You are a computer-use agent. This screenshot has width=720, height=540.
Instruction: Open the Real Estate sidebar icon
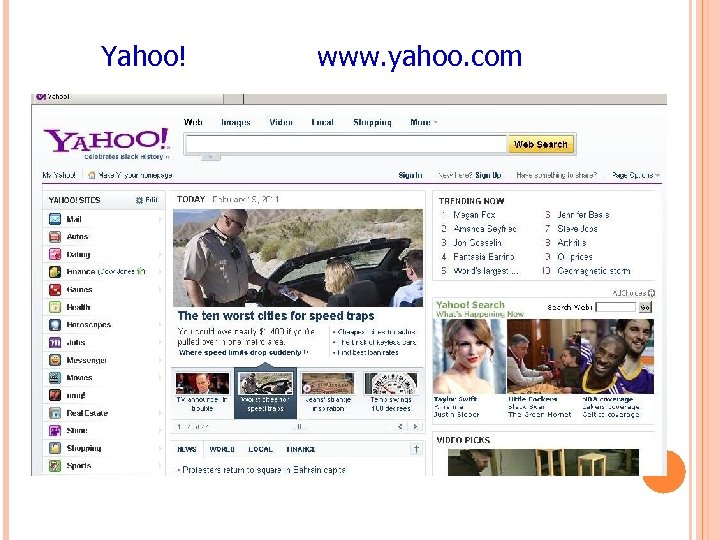55,413
